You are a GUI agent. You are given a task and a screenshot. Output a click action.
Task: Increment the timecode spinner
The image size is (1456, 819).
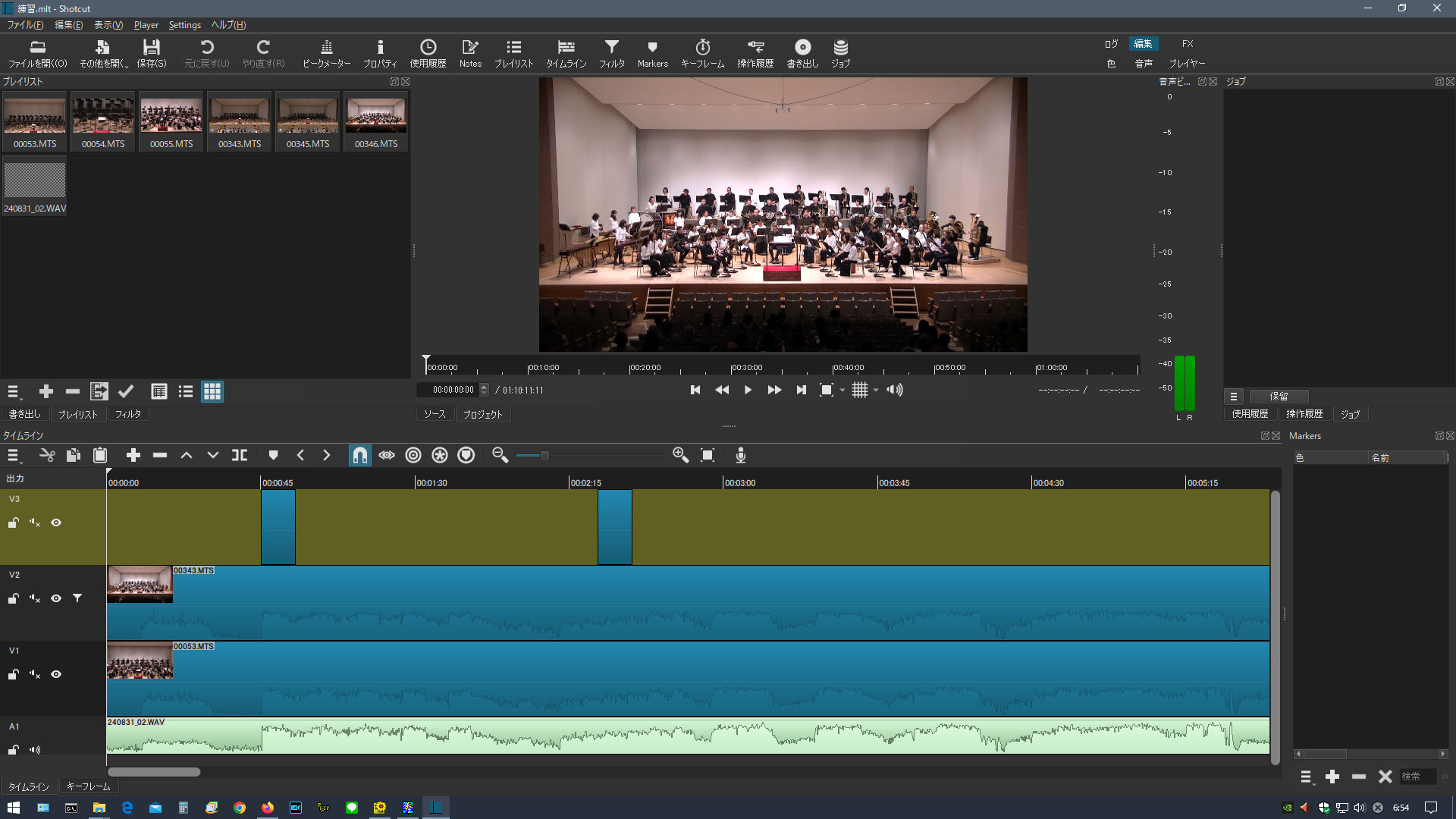pos(485,387)
